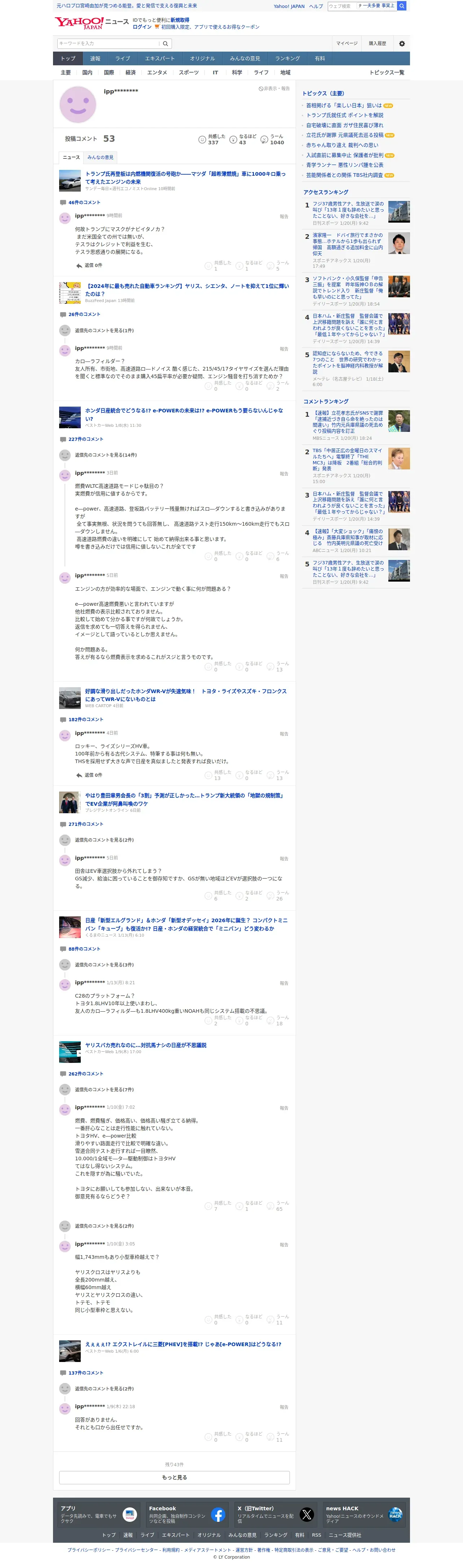The image size is (463, 1568).
Task: Select the ライブ nav tab
Action: pyautogui.click(x=123, y=58)
